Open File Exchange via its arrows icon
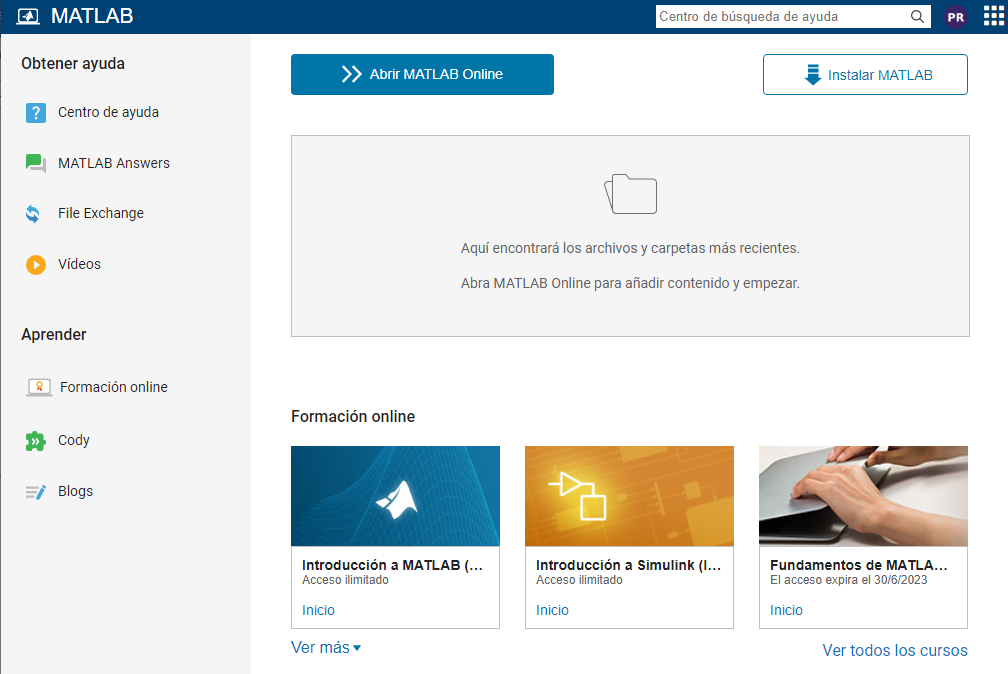1008x674 pixels. 38,213
